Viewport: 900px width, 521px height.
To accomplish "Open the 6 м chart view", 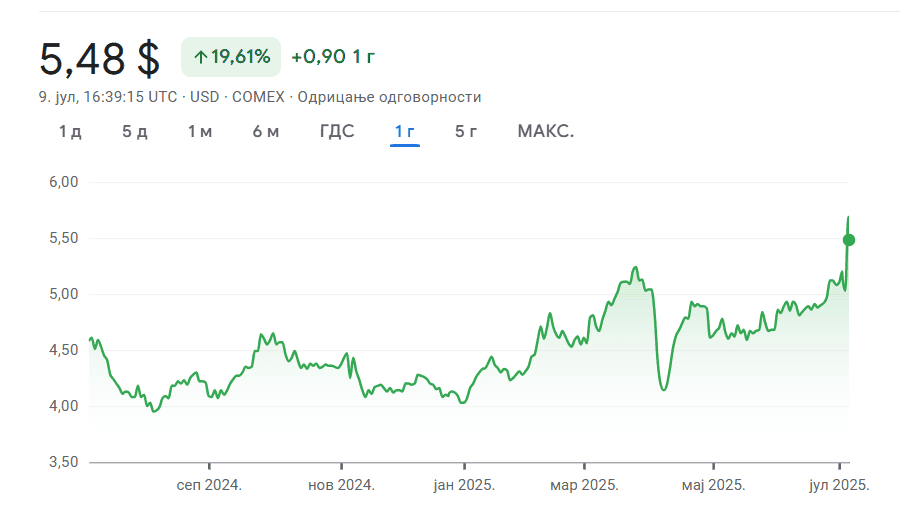I will [266, 132].
